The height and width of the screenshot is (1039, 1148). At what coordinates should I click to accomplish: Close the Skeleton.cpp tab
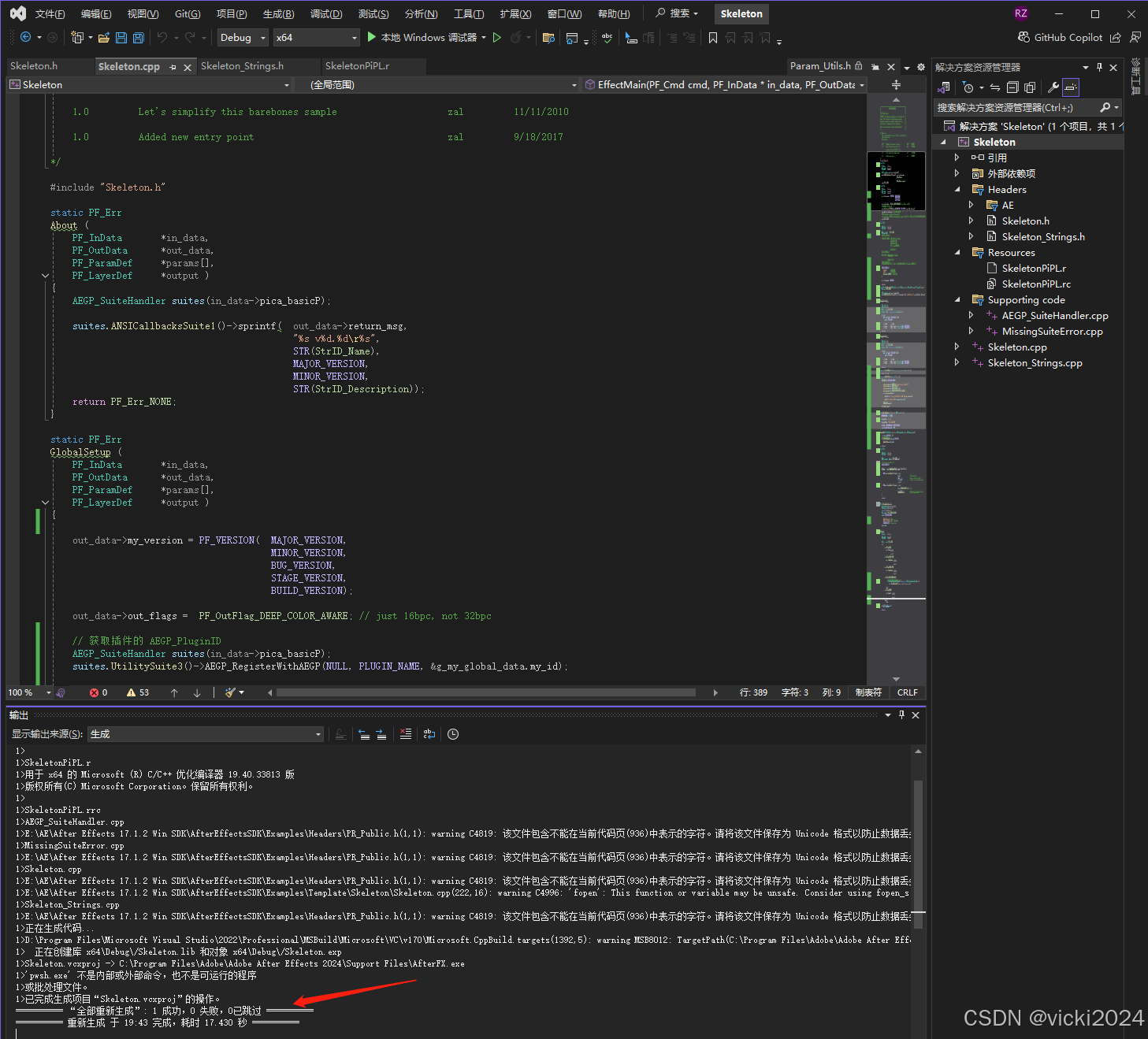(188, 67)
